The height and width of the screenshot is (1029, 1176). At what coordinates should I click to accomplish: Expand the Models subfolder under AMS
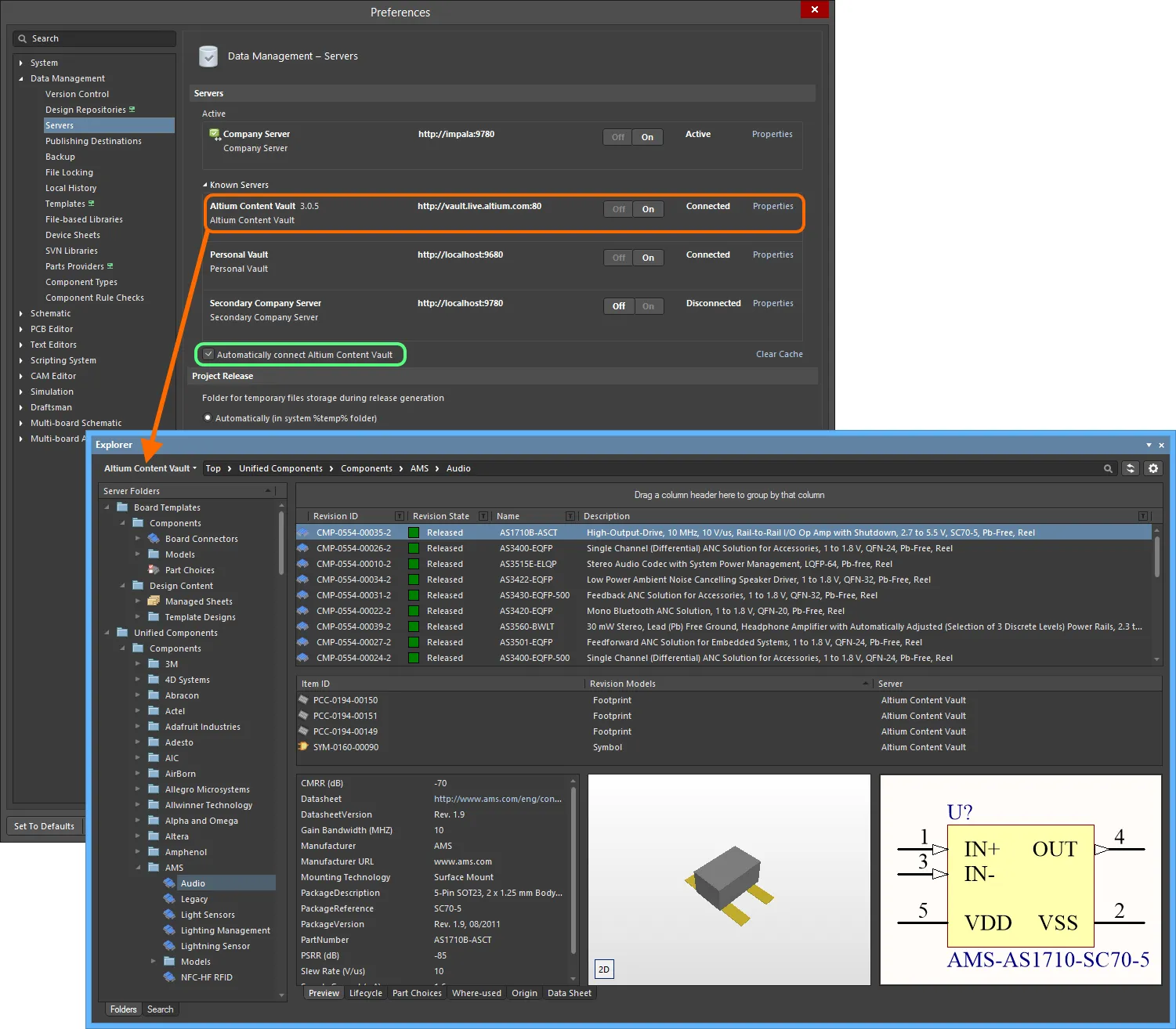tap(154, 962)
